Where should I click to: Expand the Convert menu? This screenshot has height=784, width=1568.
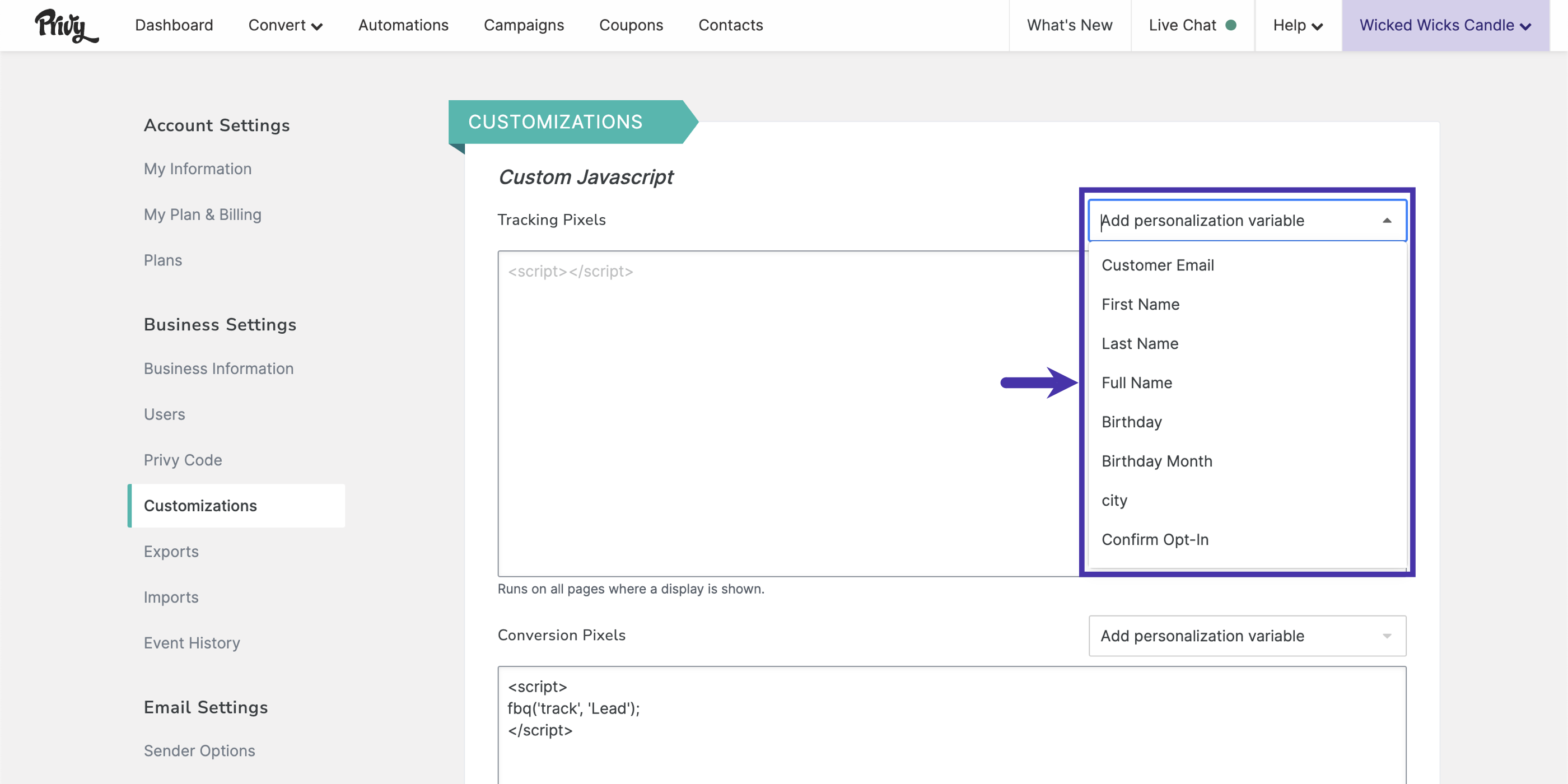[285, 25]
